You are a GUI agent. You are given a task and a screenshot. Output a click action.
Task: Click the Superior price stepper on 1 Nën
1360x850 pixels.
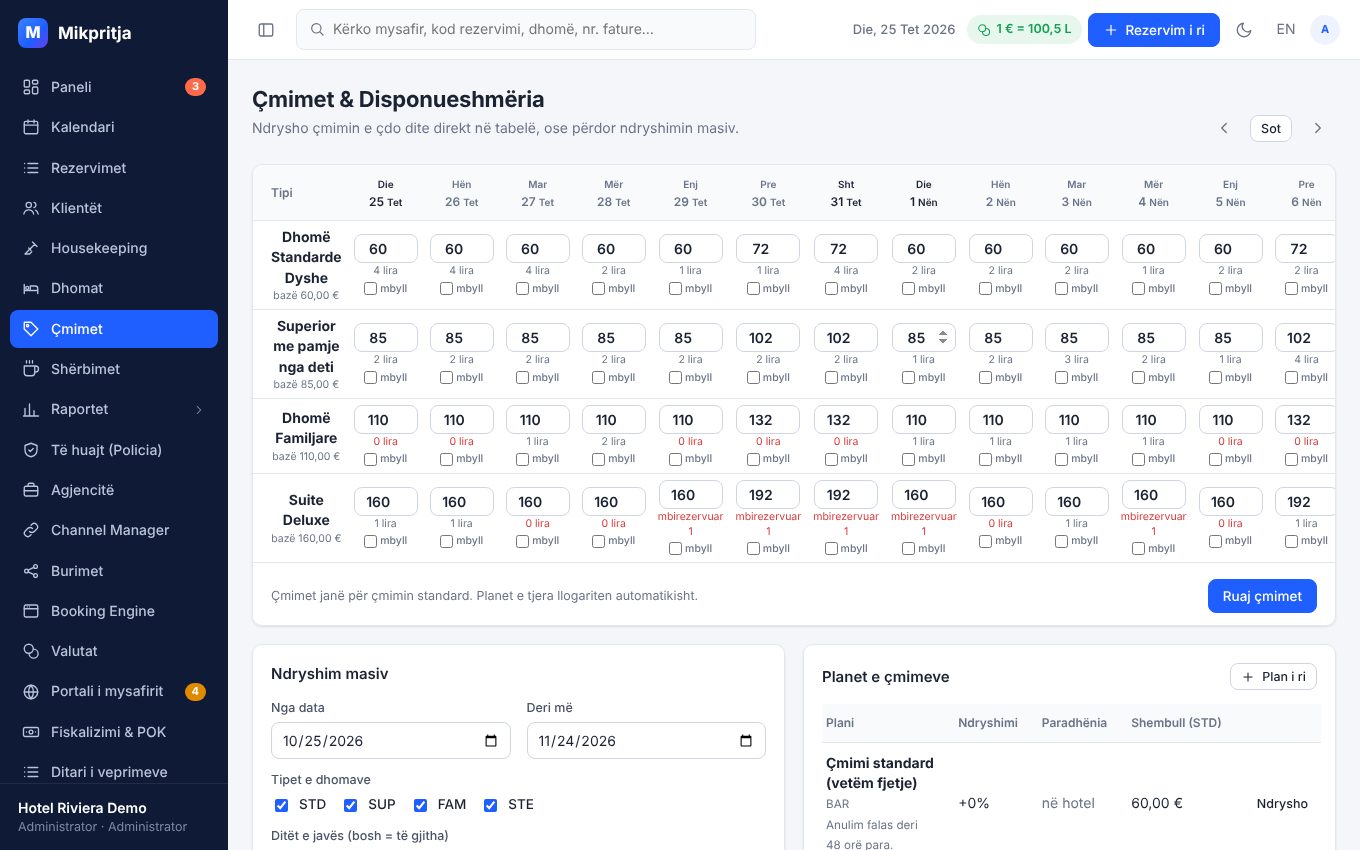pos(943,338)
